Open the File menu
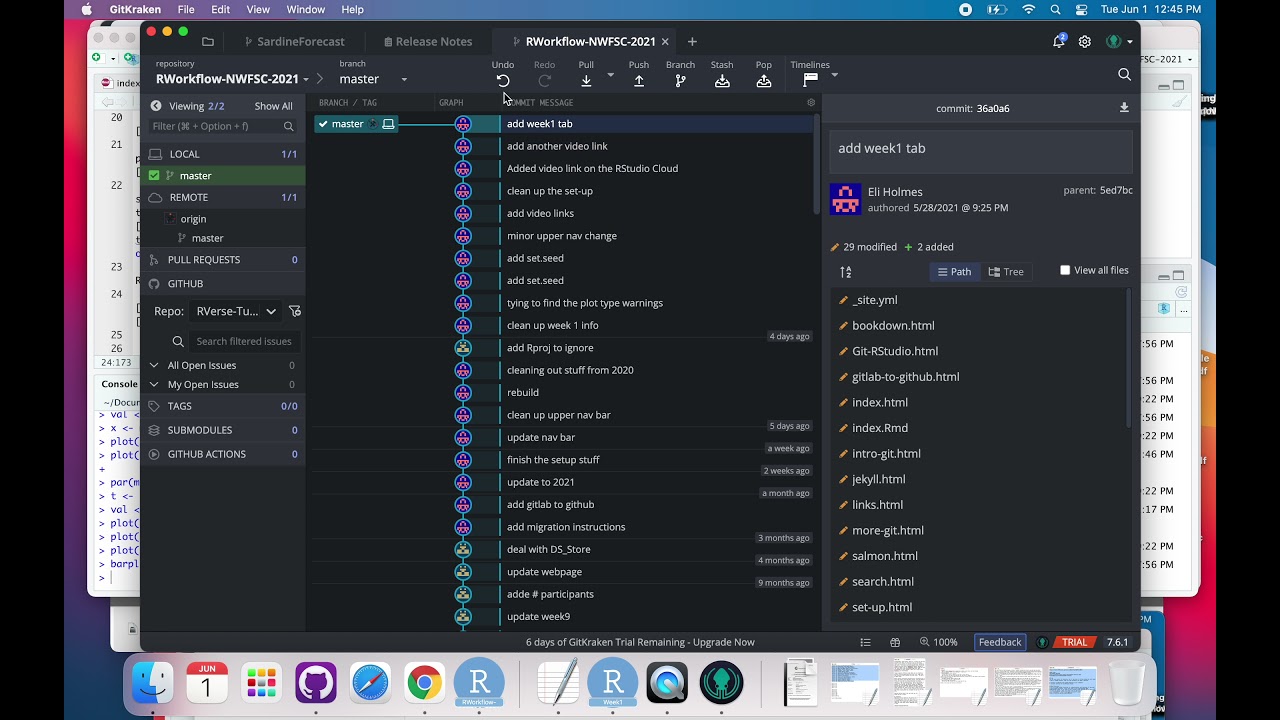The image size is (1280, 720). point(186,9)
